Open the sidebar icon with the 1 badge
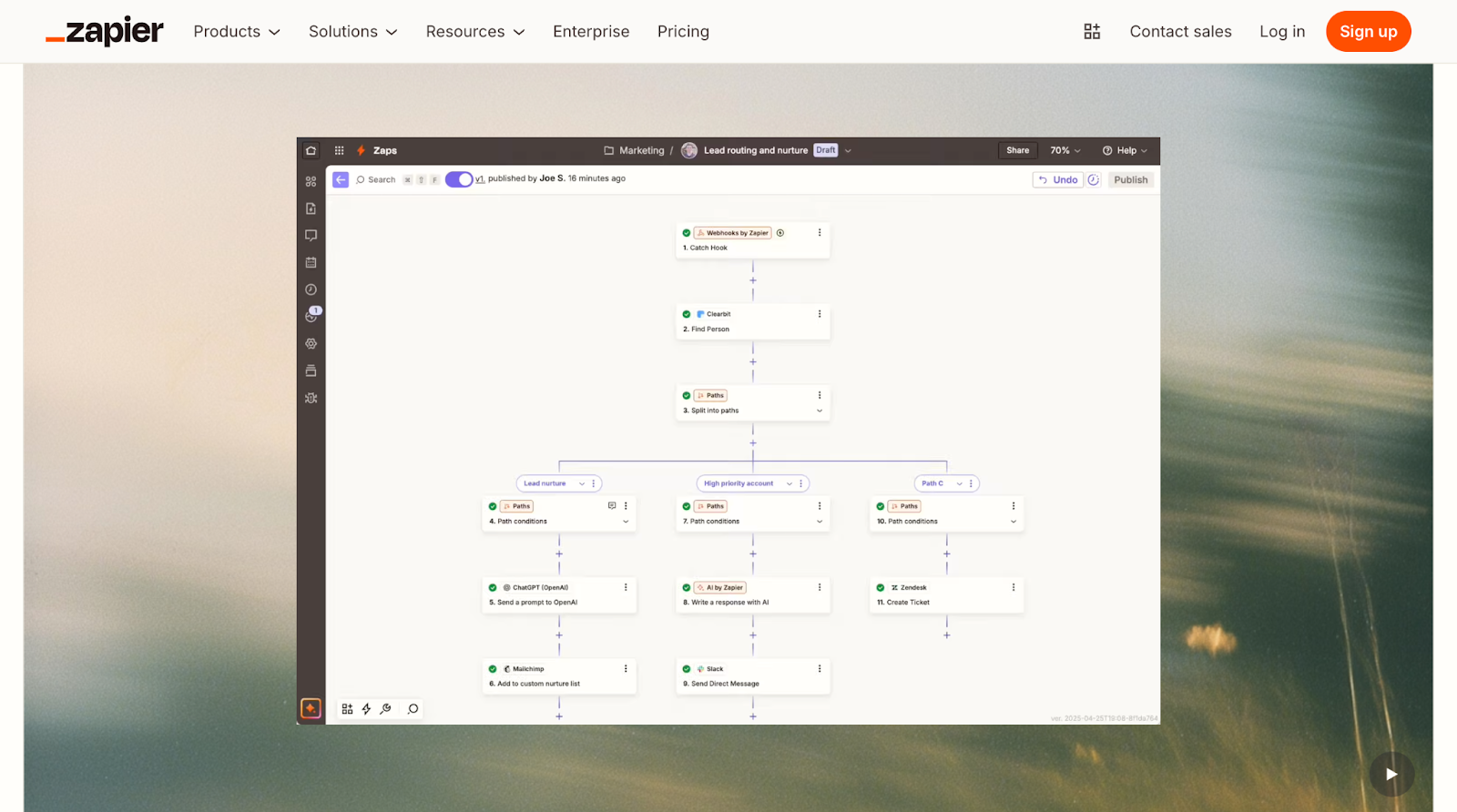 pyautogui.click(x=312, y=315)
